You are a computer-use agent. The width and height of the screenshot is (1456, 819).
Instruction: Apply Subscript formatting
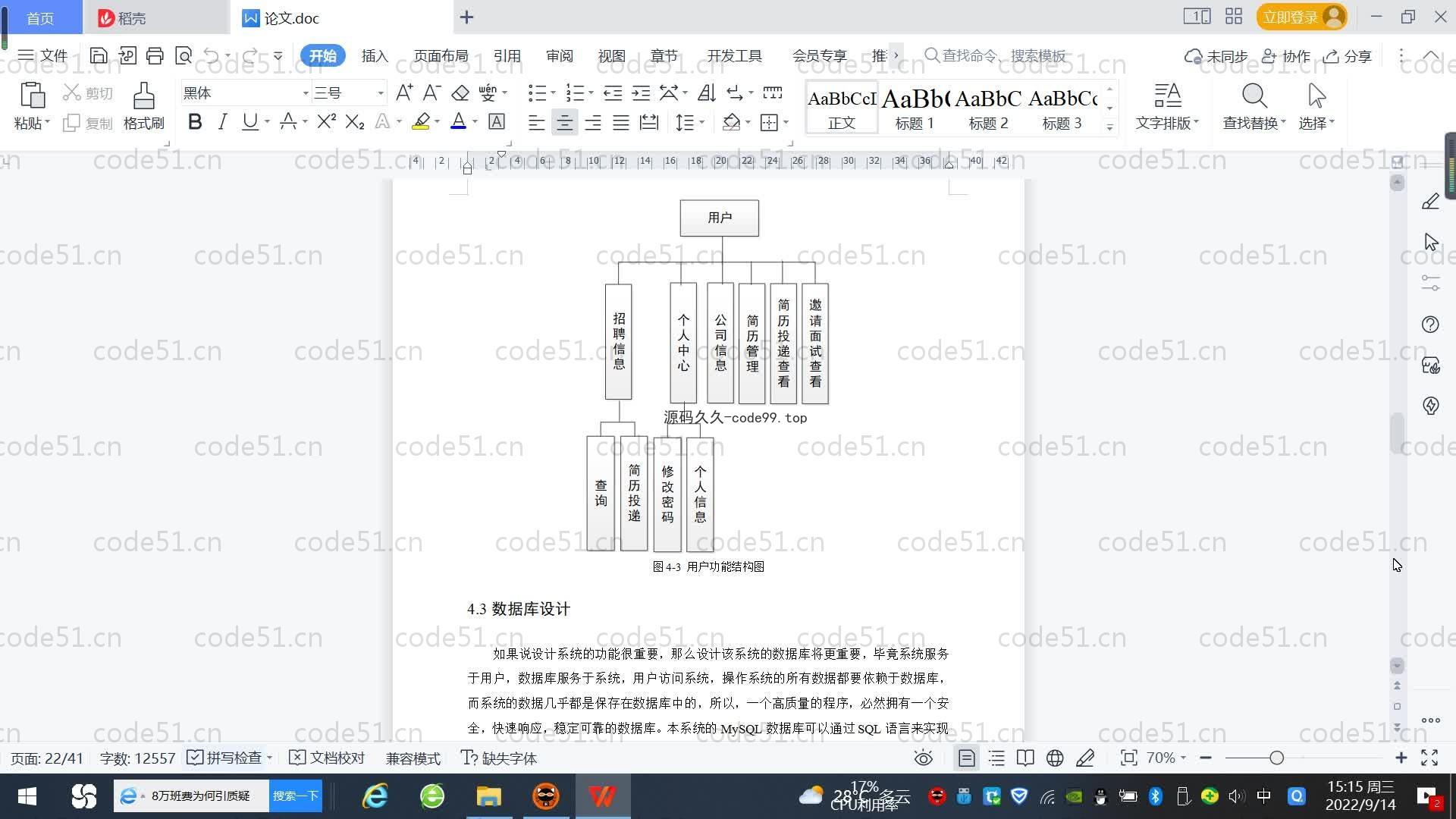(x=354, y=121)
